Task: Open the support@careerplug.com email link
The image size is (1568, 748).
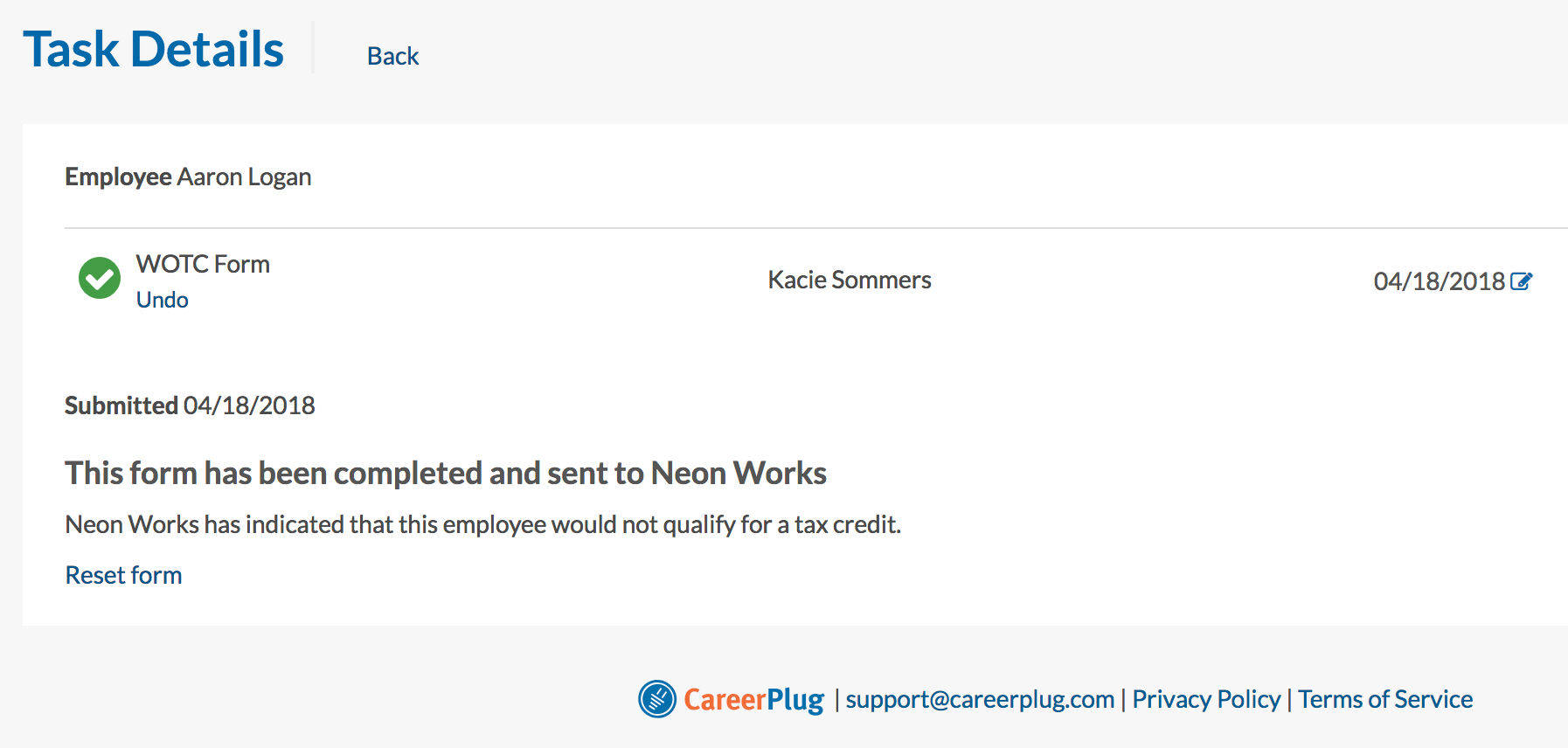Action: click(x=980, y=699)
